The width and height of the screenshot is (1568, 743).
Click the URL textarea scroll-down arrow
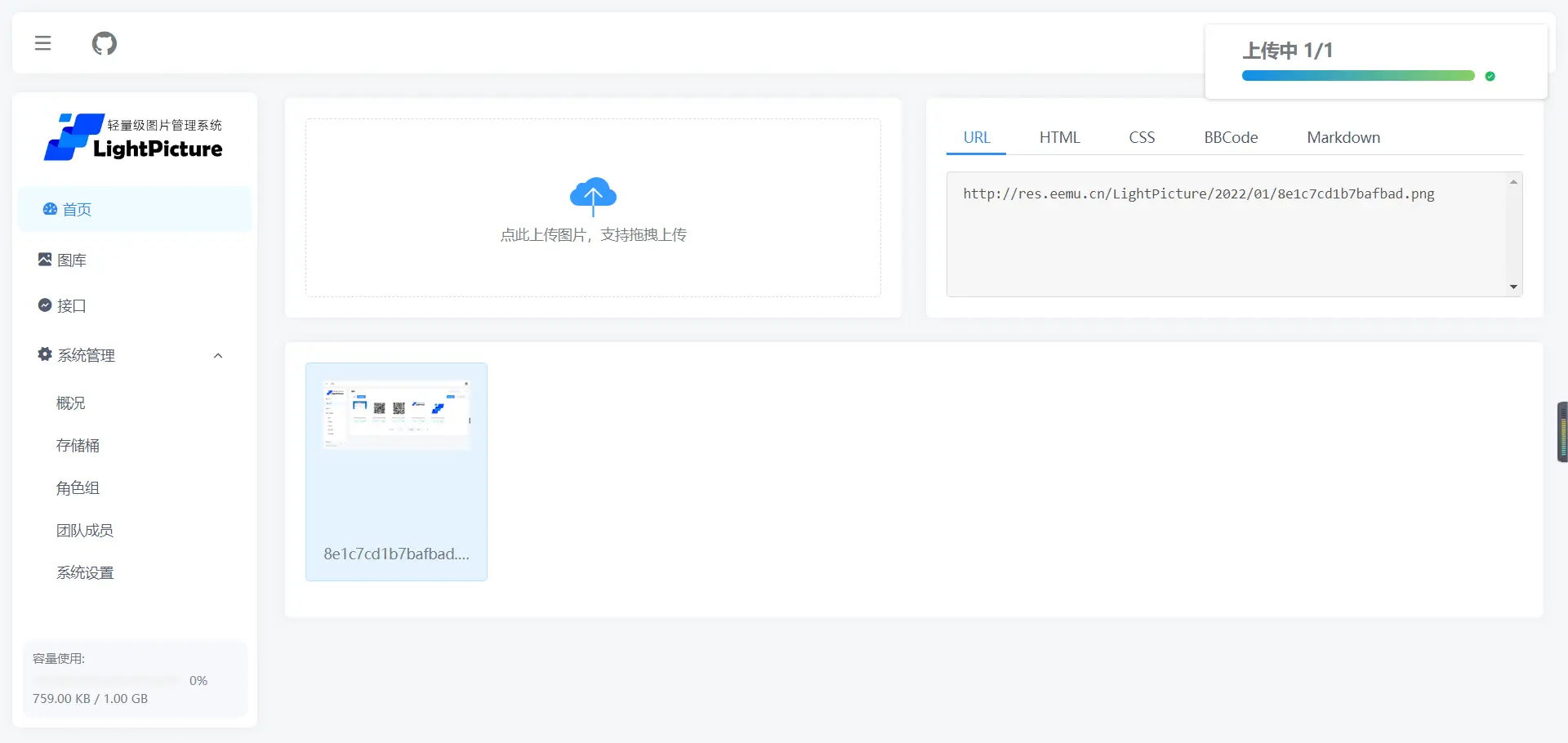[1513, 287]
